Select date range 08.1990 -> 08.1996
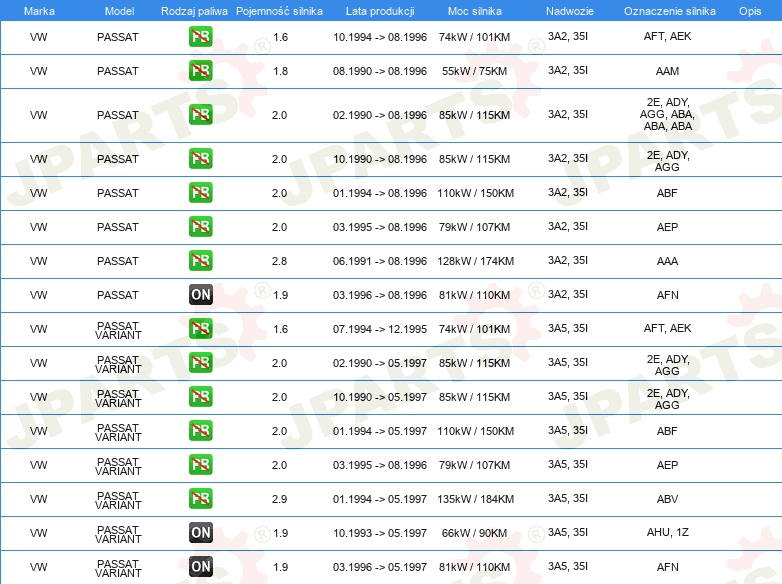This screenshot has height=584, width=782. [380, 71]
